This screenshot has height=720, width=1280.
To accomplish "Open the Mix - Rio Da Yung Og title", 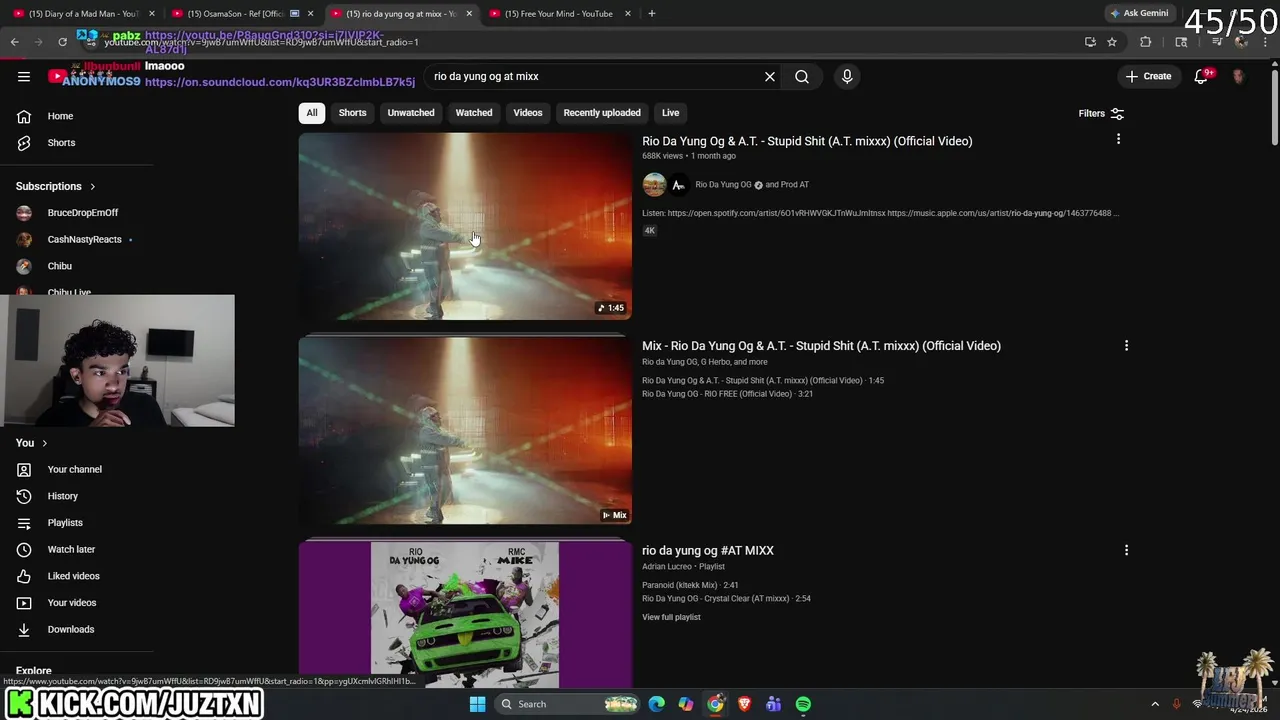I will 821,346.
